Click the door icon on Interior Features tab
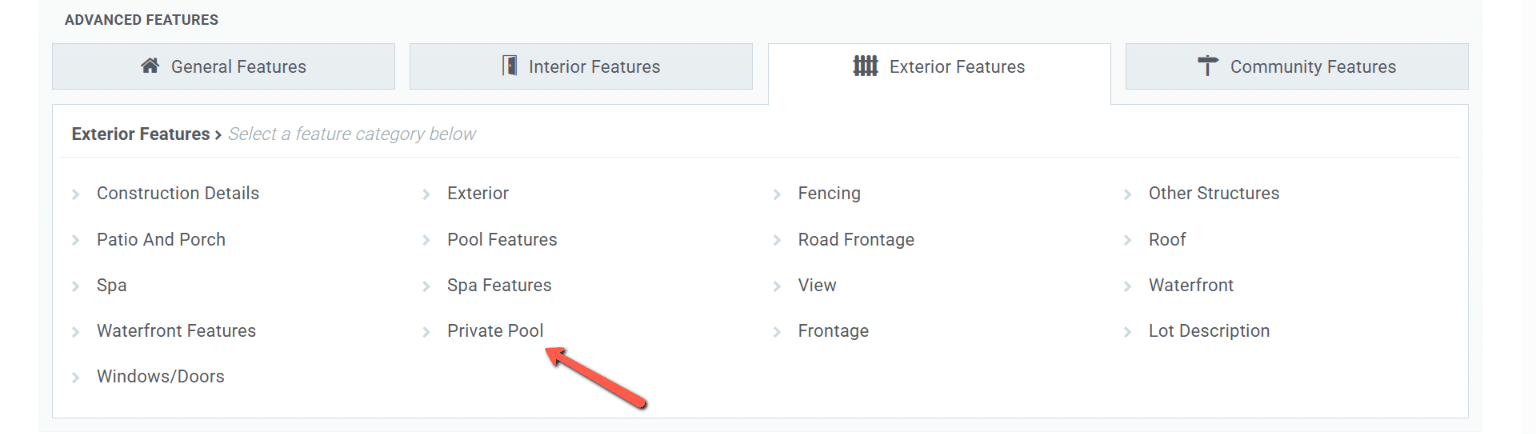The image size is (1536, 434). [509, 66]
